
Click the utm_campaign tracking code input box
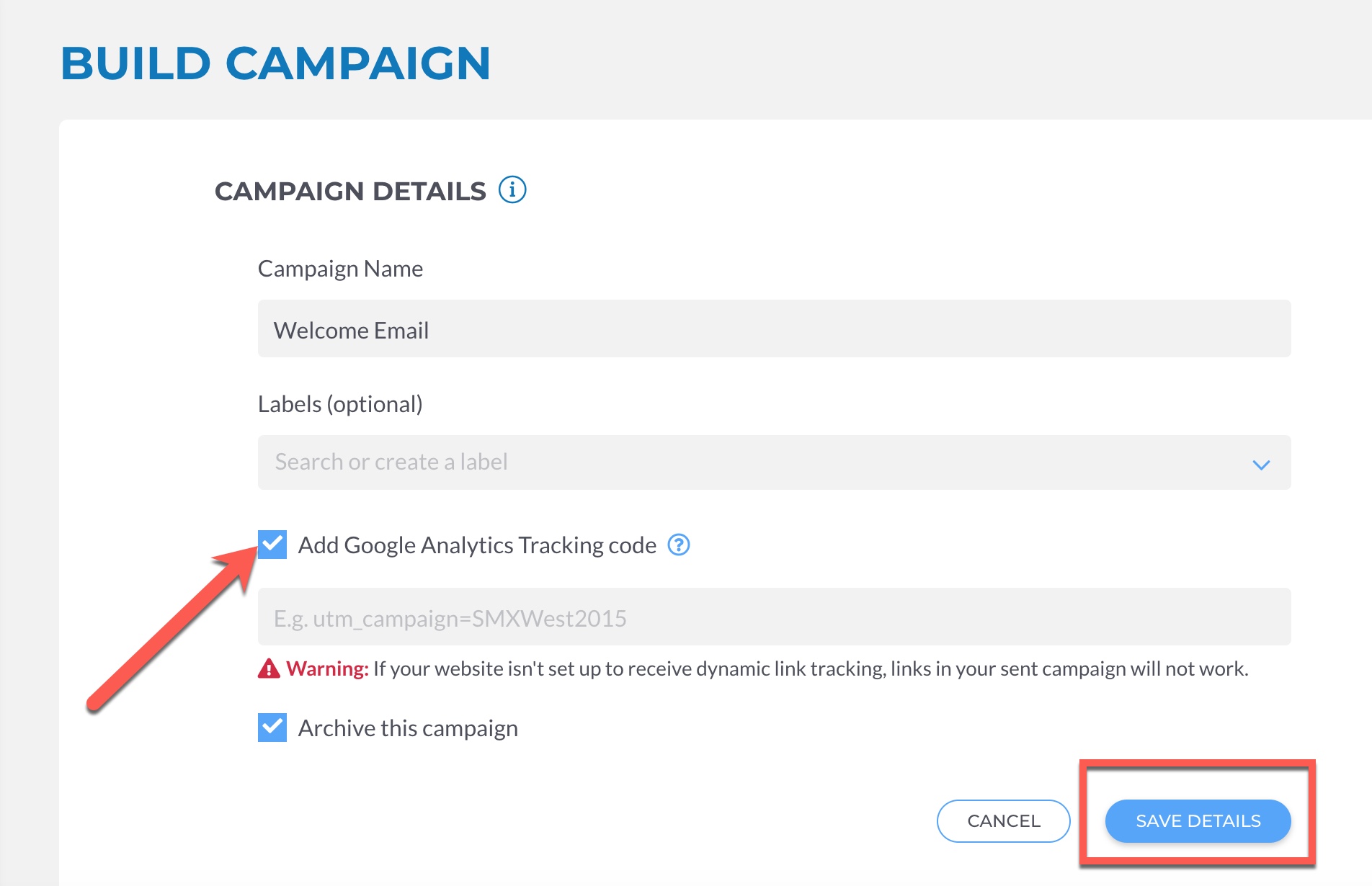click(x=774, y=617)
